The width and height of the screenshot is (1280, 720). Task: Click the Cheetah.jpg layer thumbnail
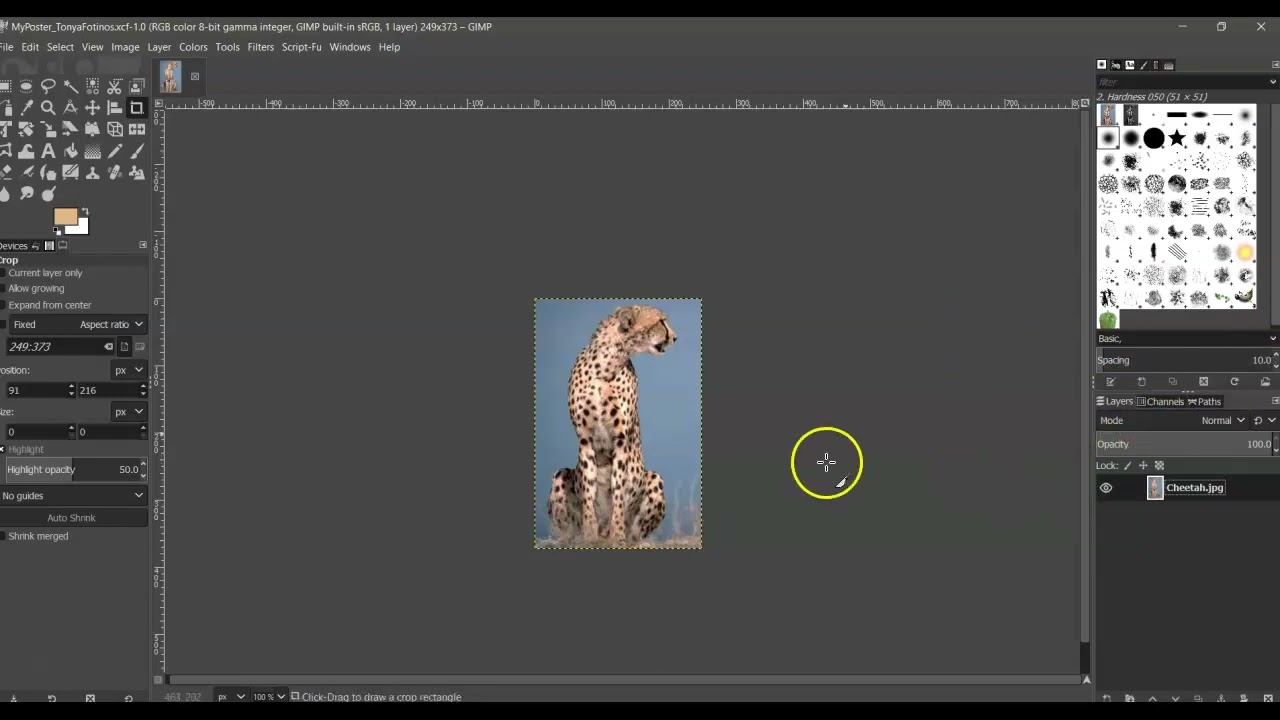1155,488
